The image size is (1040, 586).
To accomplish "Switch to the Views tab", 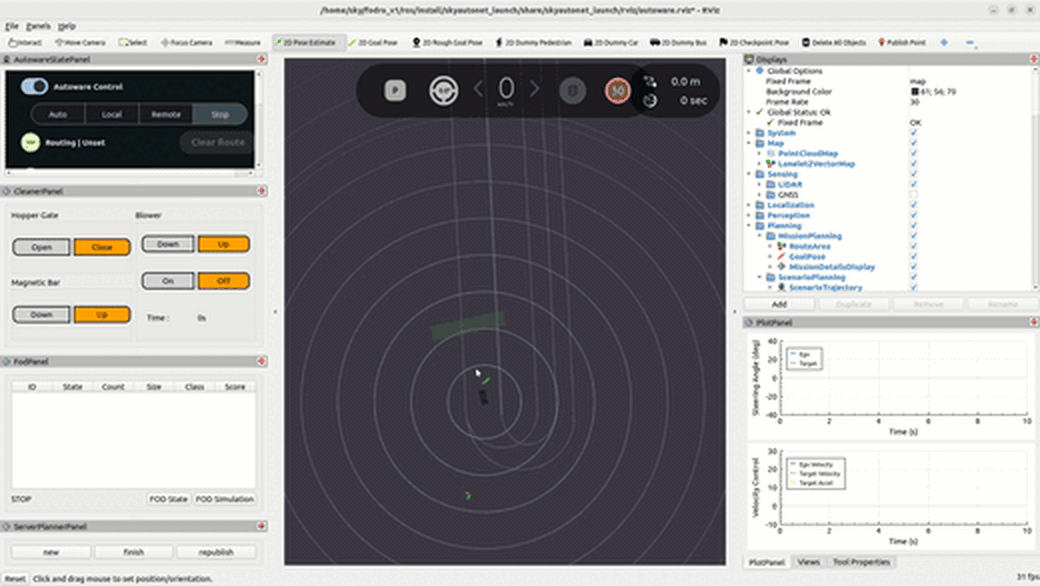I will point(809,562).
